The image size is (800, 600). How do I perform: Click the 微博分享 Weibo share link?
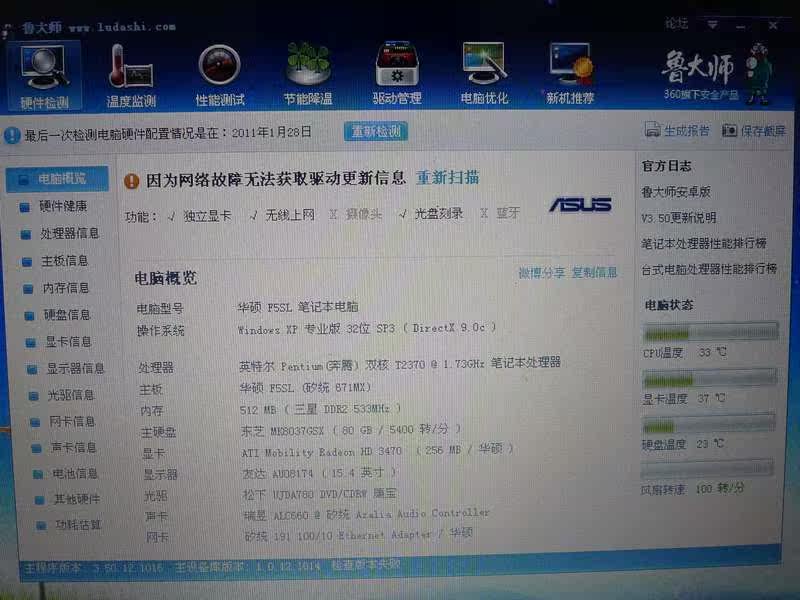542,272
